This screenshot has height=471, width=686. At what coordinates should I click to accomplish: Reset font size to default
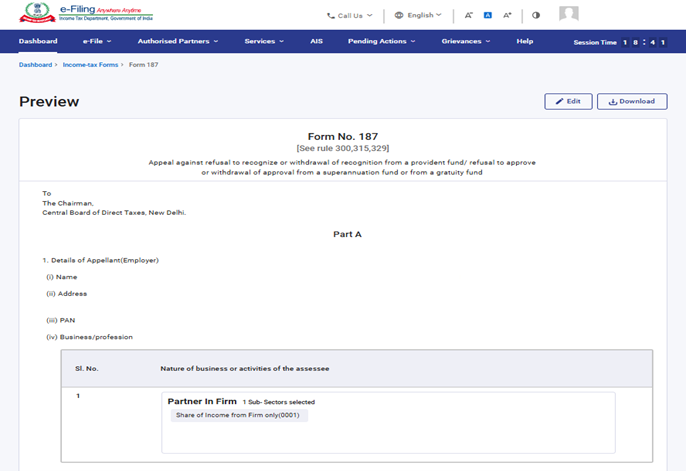click(x=487, y=16)
